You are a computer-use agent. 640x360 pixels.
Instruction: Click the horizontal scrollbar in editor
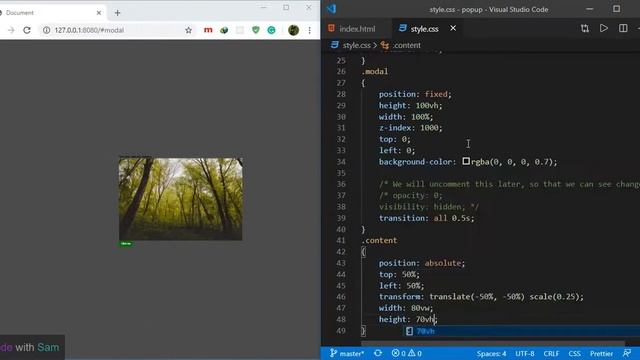tap(493, 344)
